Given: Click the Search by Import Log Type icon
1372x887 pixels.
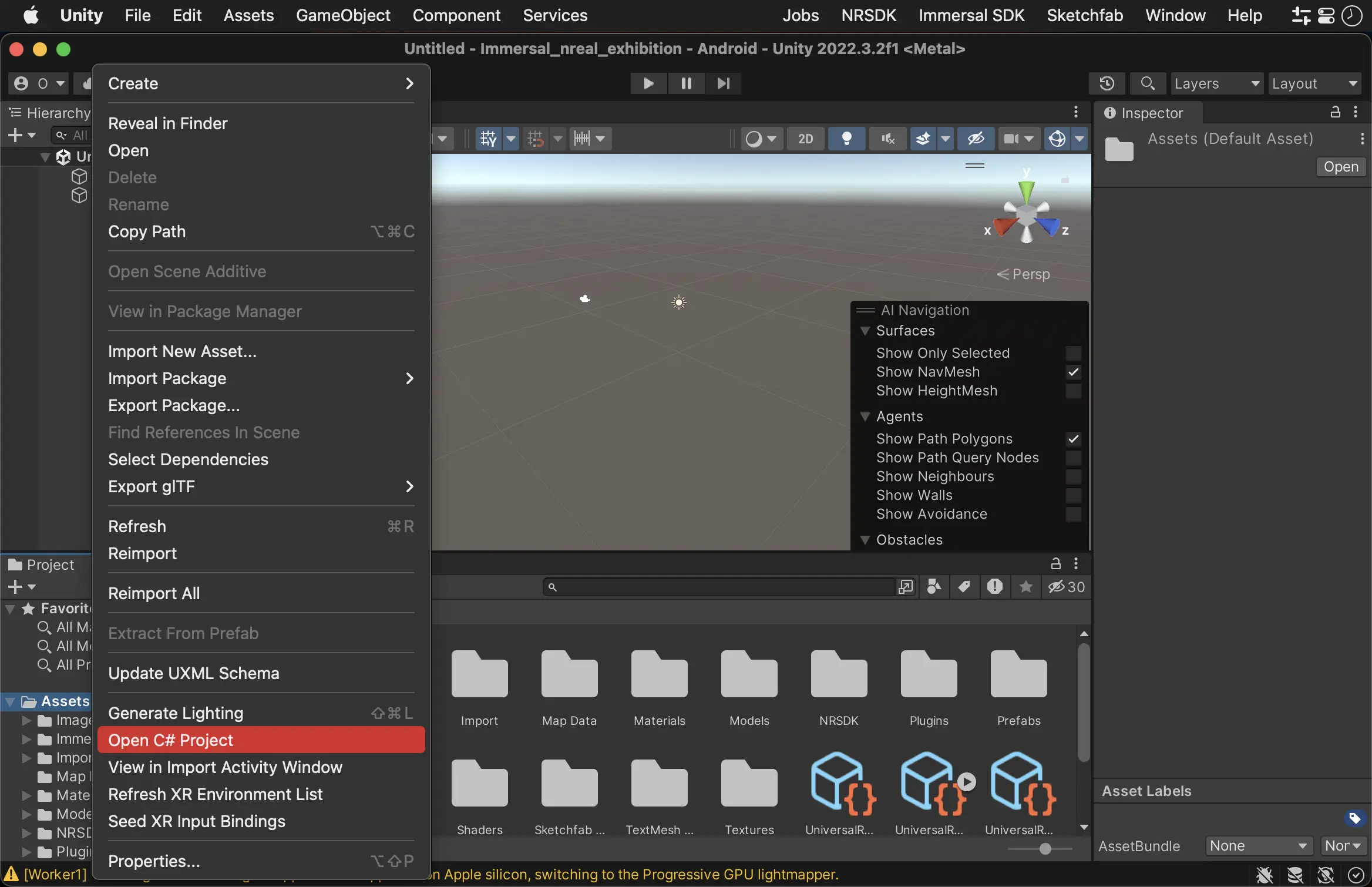Looking at the screenshot, I should [x=994, y=587].
